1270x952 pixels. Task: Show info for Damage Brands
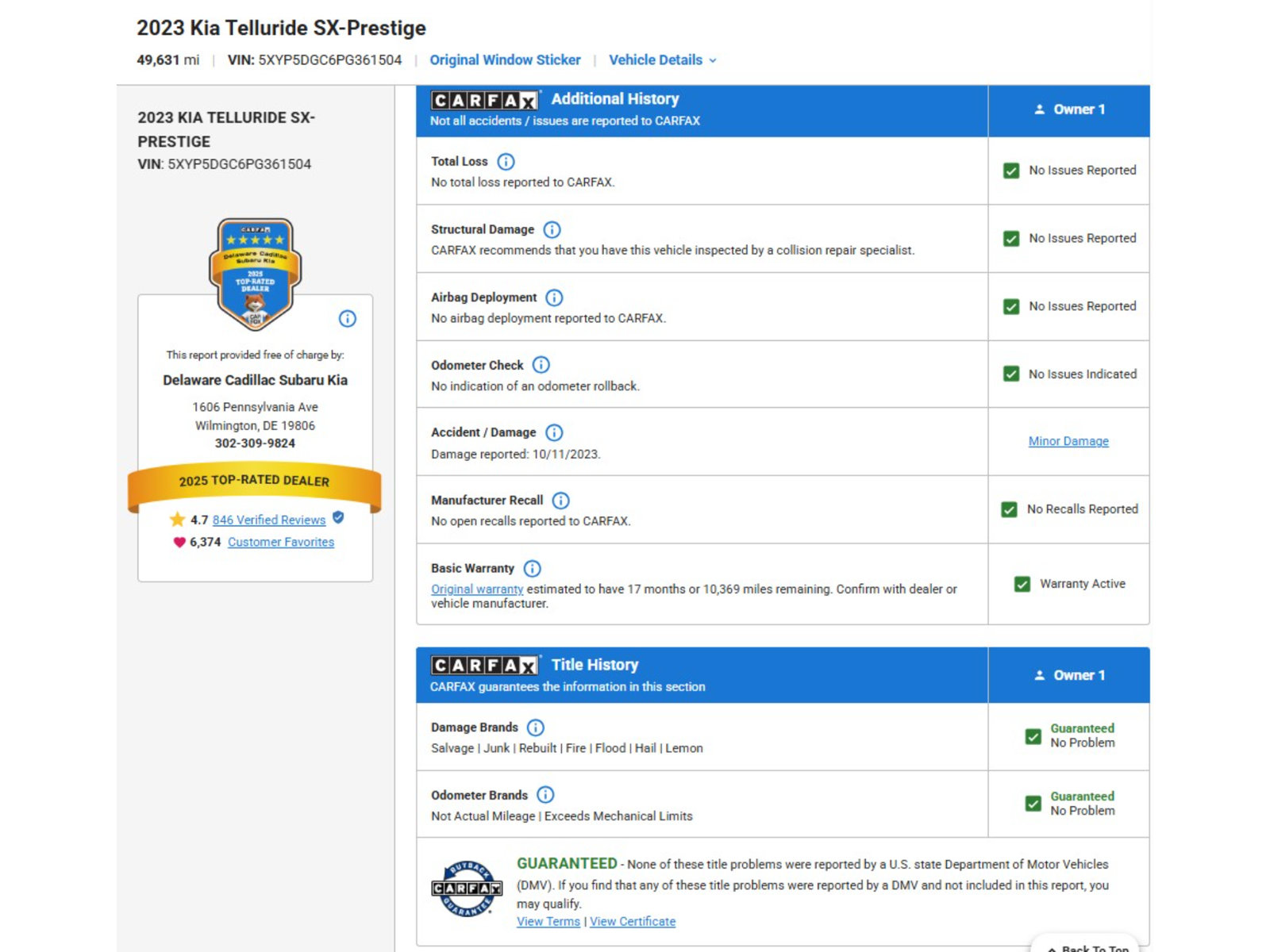pyautogui.click(x=536, y=727)
